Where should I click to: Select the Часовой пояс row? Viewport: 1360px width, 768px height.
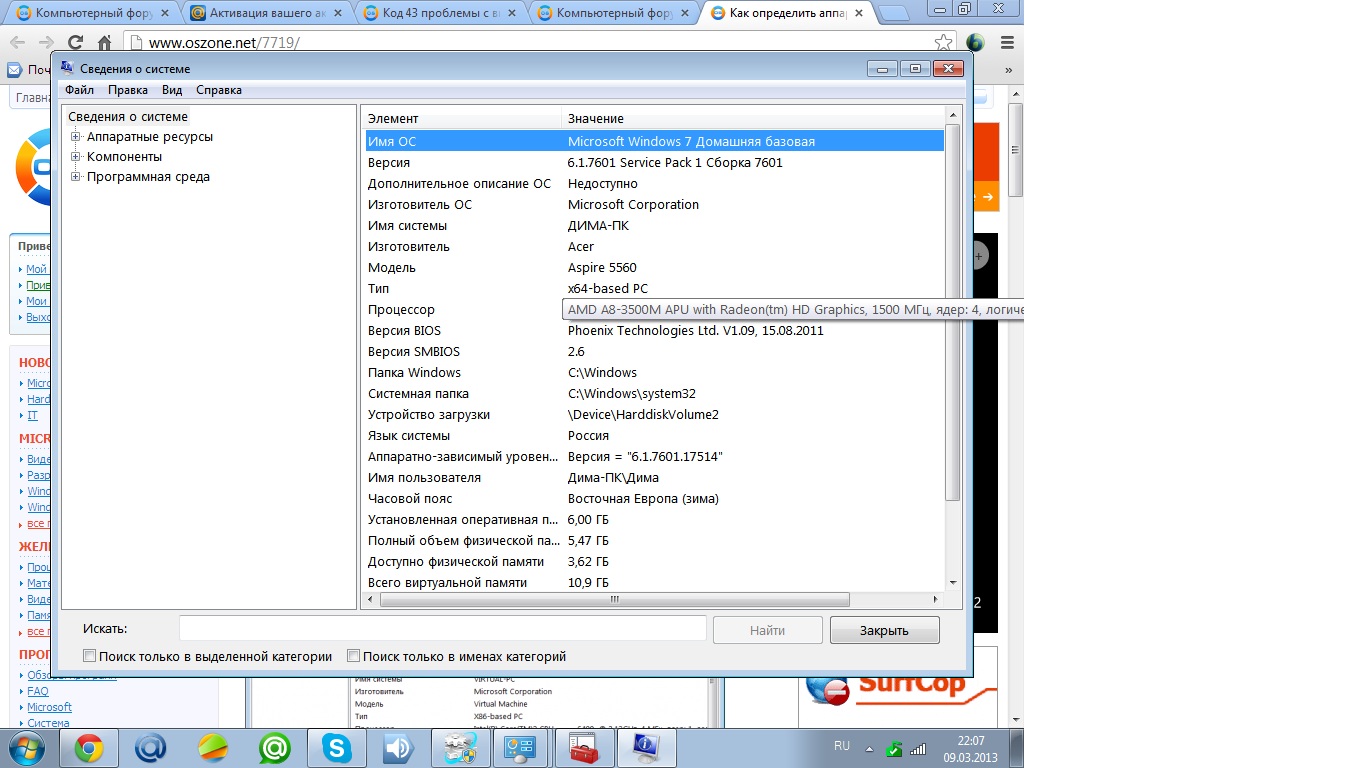tap(653, 498)
